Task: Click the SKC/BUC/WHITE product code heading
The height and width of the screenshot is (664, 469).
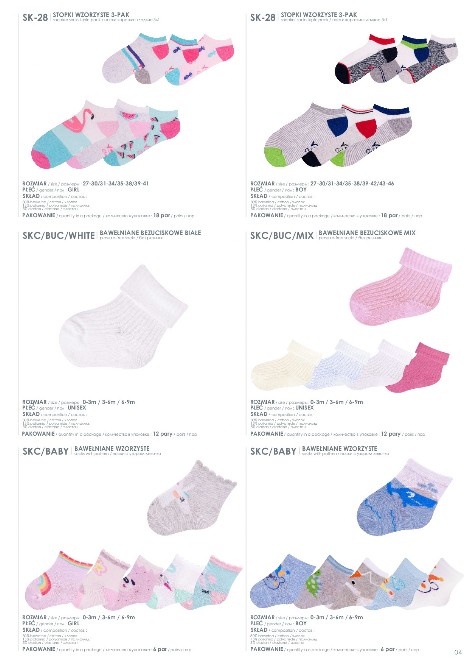Action: point(58,236)
